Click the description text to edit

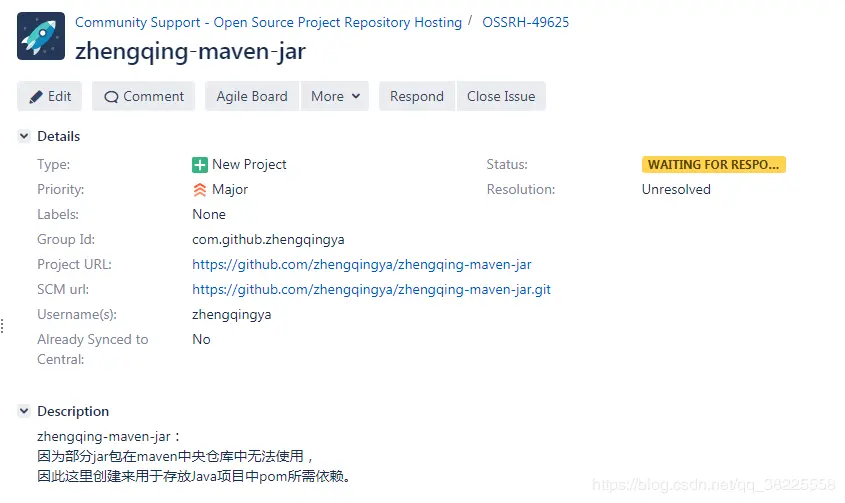[x=194, y=456]
